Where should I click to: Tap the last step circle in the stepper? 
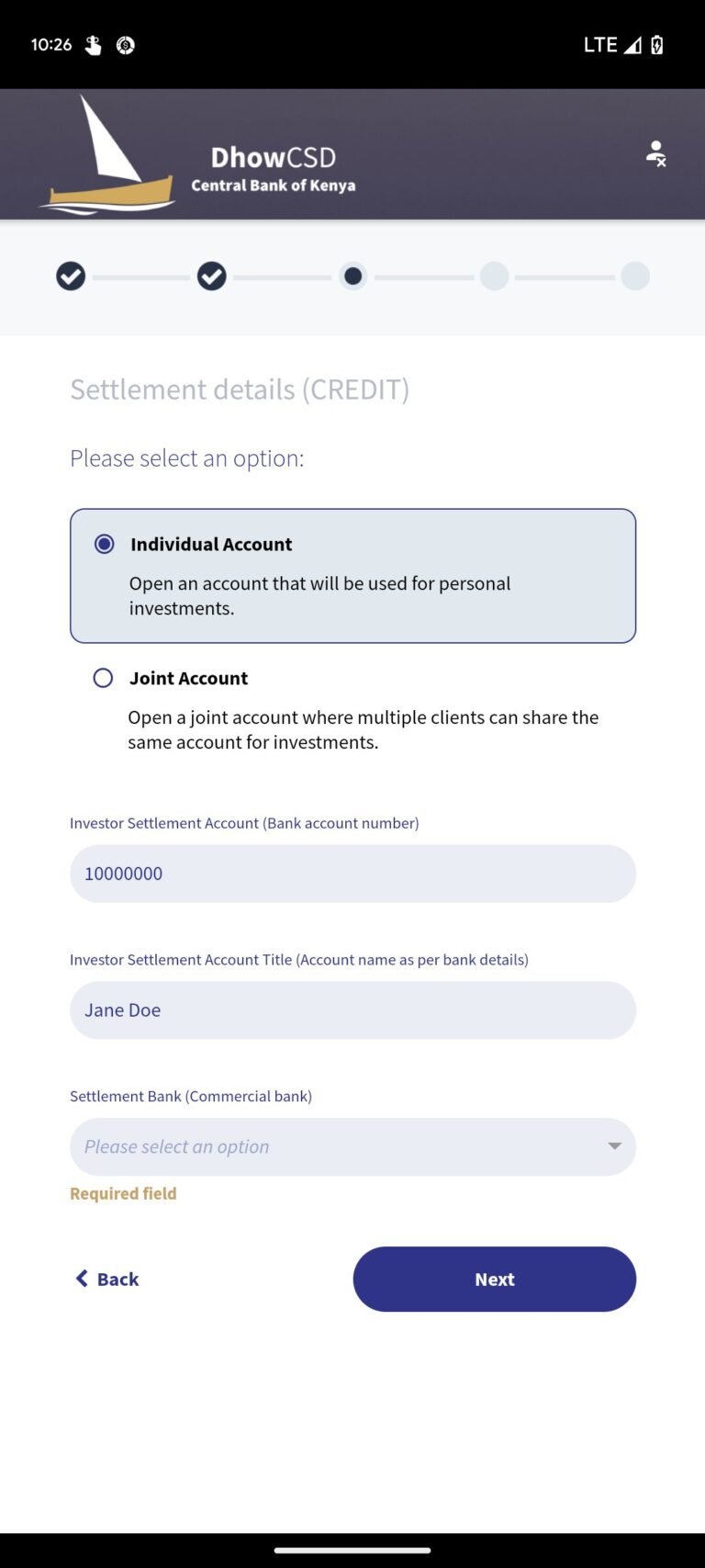tap(635, 276)
